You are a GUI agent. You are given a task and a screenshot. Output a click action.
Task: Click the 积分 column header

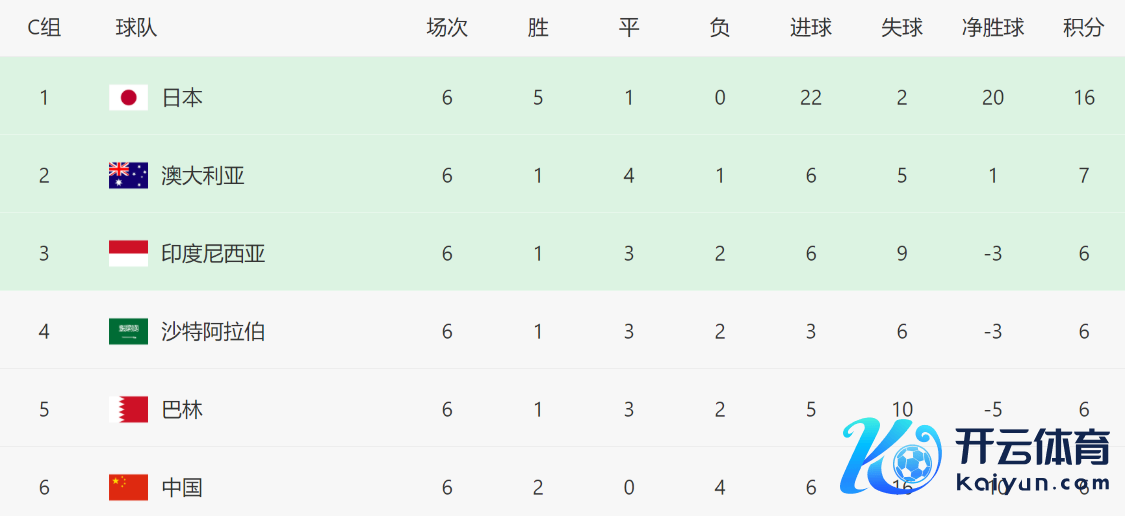tap(1083, 28)
